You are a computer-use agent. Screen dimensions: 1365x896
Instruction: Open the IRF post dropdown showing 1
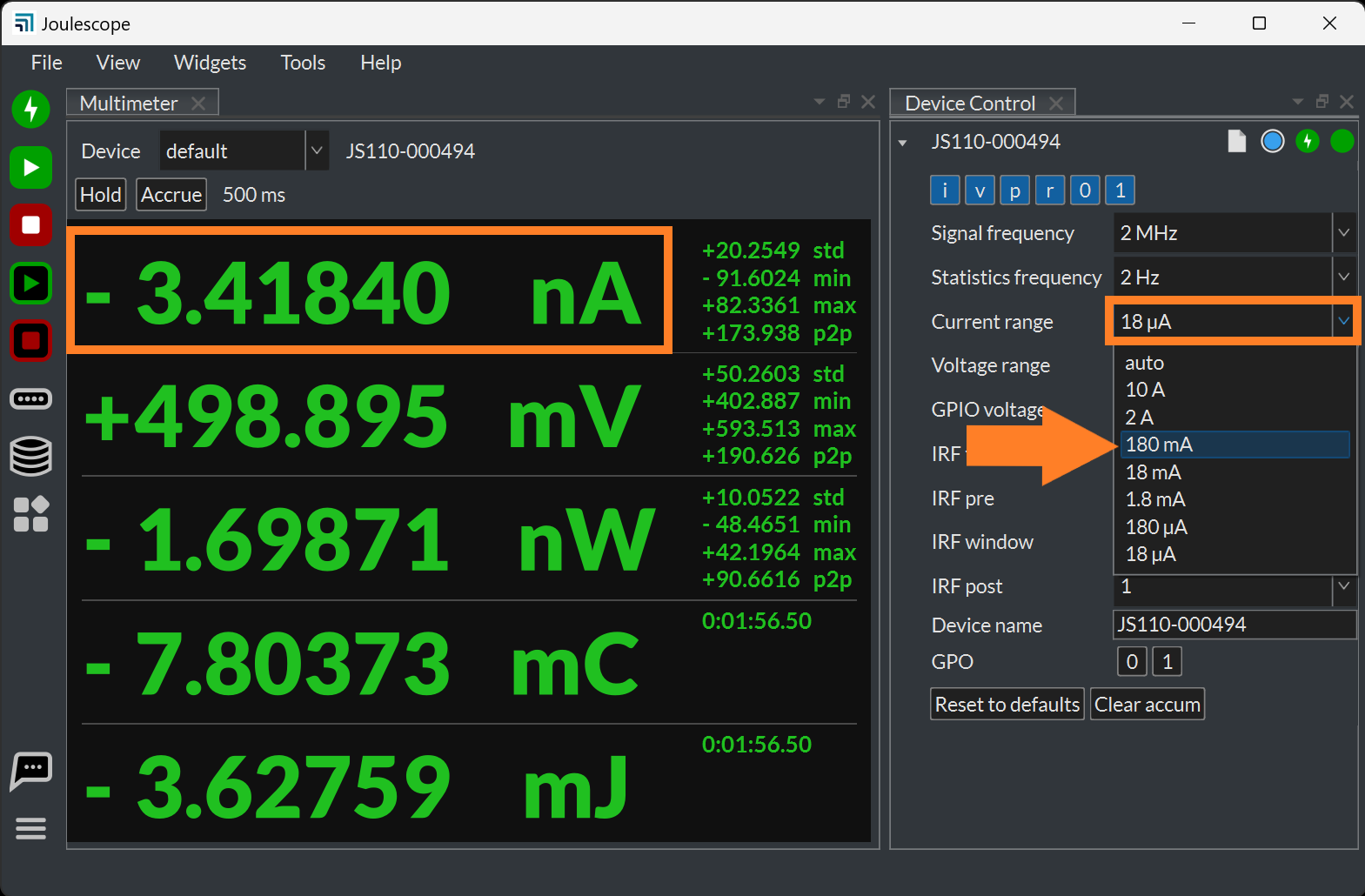[x=1235, y=587]
